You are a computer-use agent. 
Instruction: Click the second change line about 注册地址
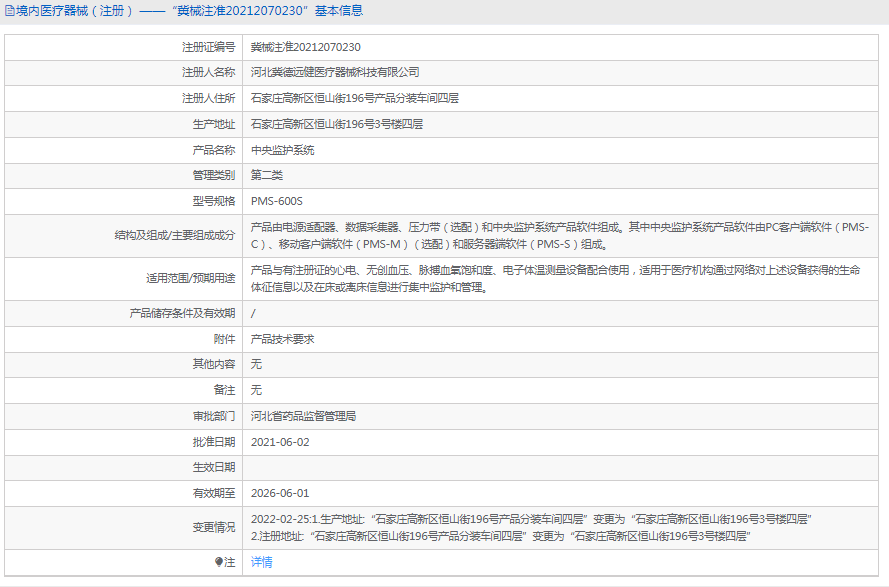click(x=501, y=536)
